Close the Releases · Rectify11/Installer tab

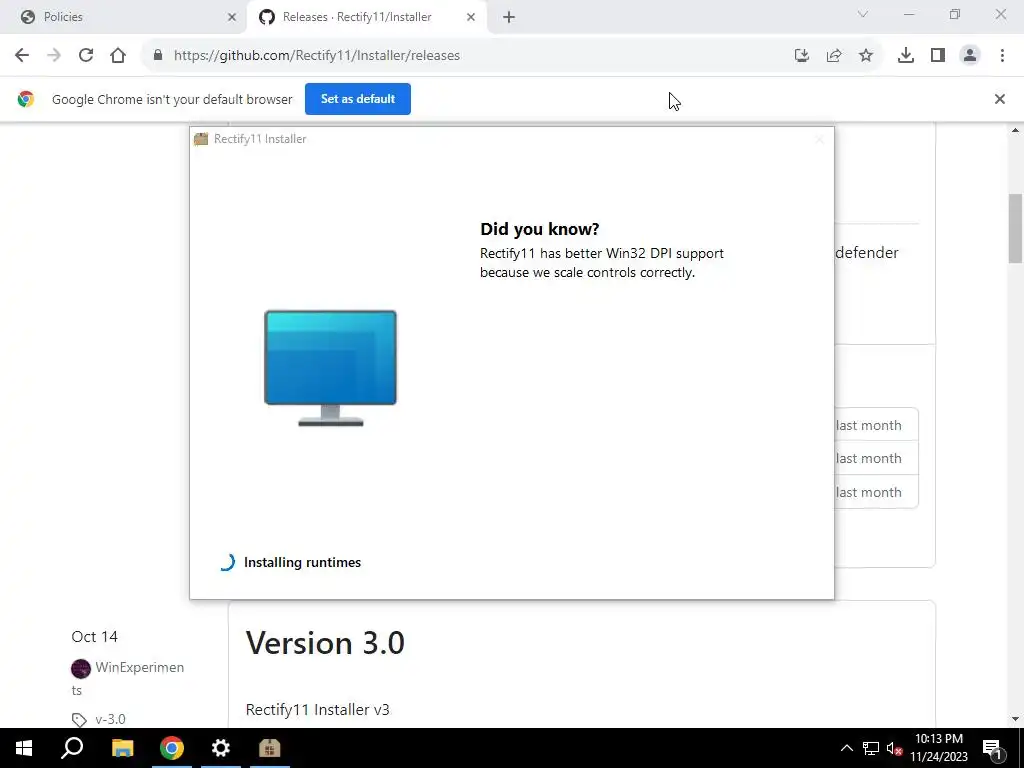tap(471, 18)
